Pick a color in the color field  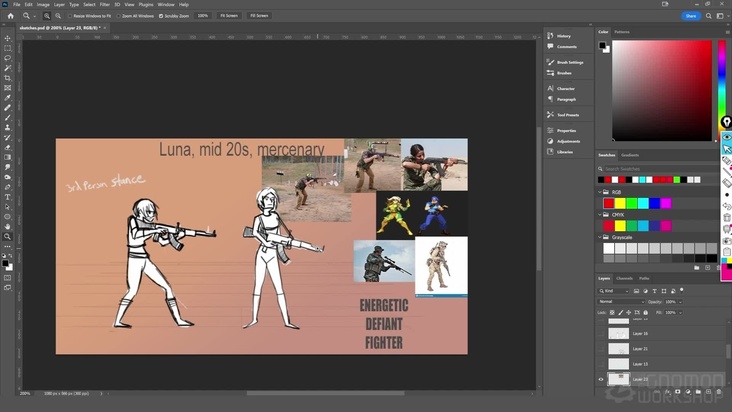[660, 90]
